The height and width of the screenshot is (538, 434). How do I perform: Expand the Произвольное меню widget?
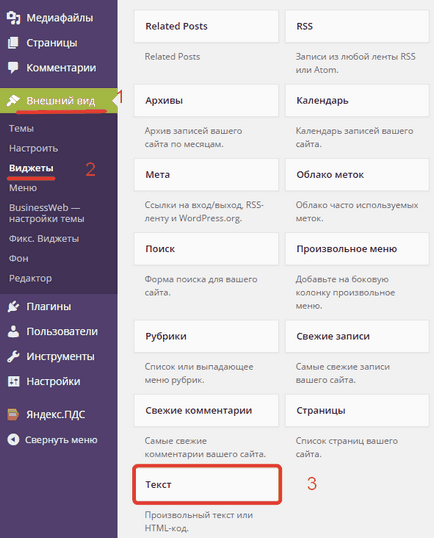[357, 249]
